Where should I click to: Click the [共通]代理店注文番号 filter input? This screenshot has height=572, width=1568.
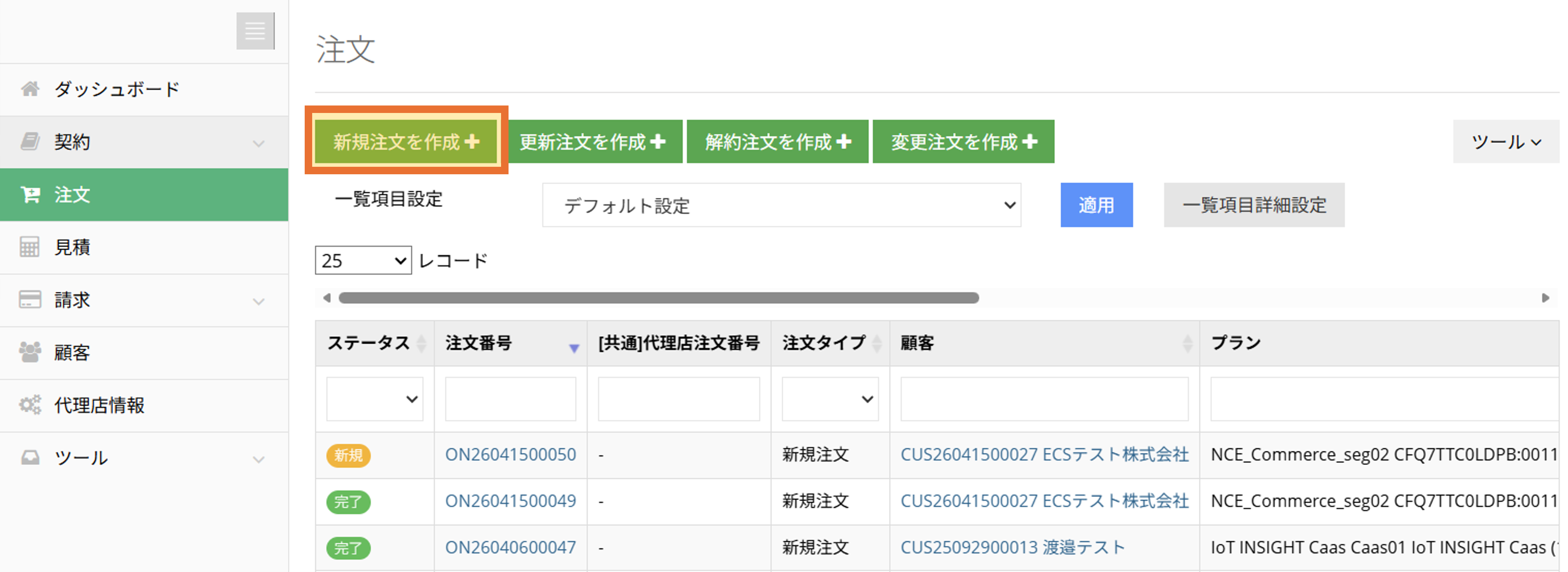679,399
